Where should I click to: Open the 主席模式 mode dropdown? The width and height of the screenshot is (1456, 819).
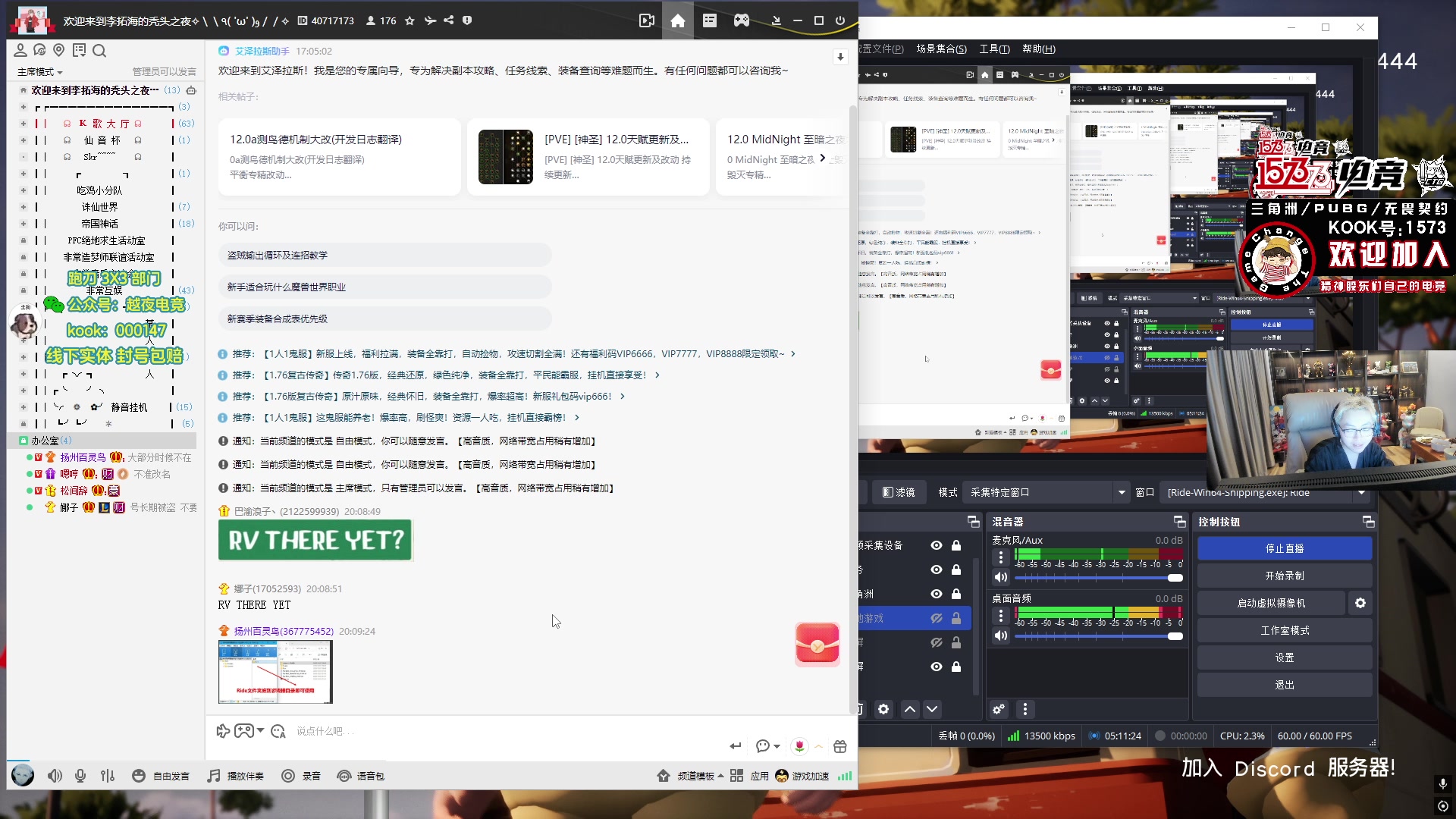pyautogui.click(x=39, y=72)
